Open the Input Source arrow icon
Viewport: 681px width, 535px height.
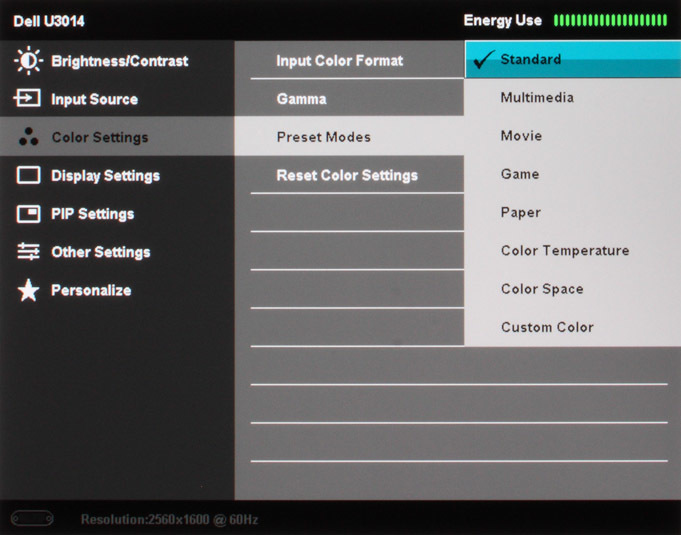[27, 98]
